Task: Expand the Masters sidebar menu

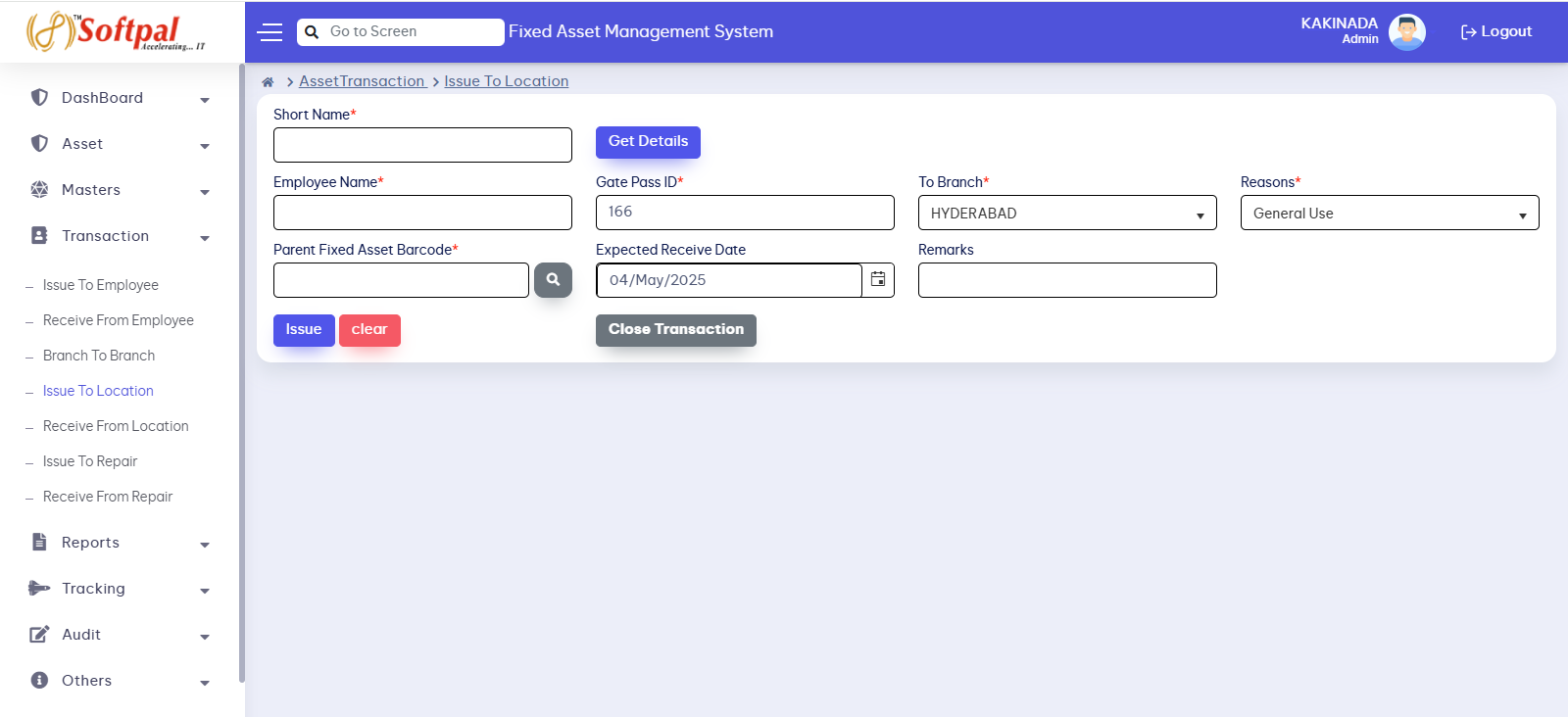Action: [120, 190]
